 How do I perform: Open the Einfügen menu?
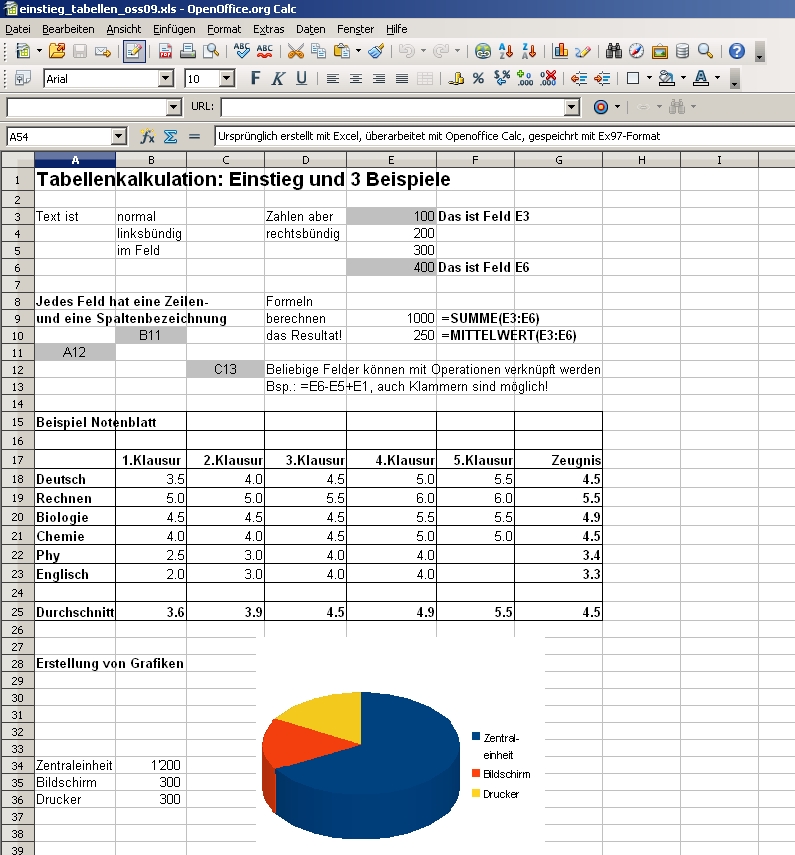(173, 29)
